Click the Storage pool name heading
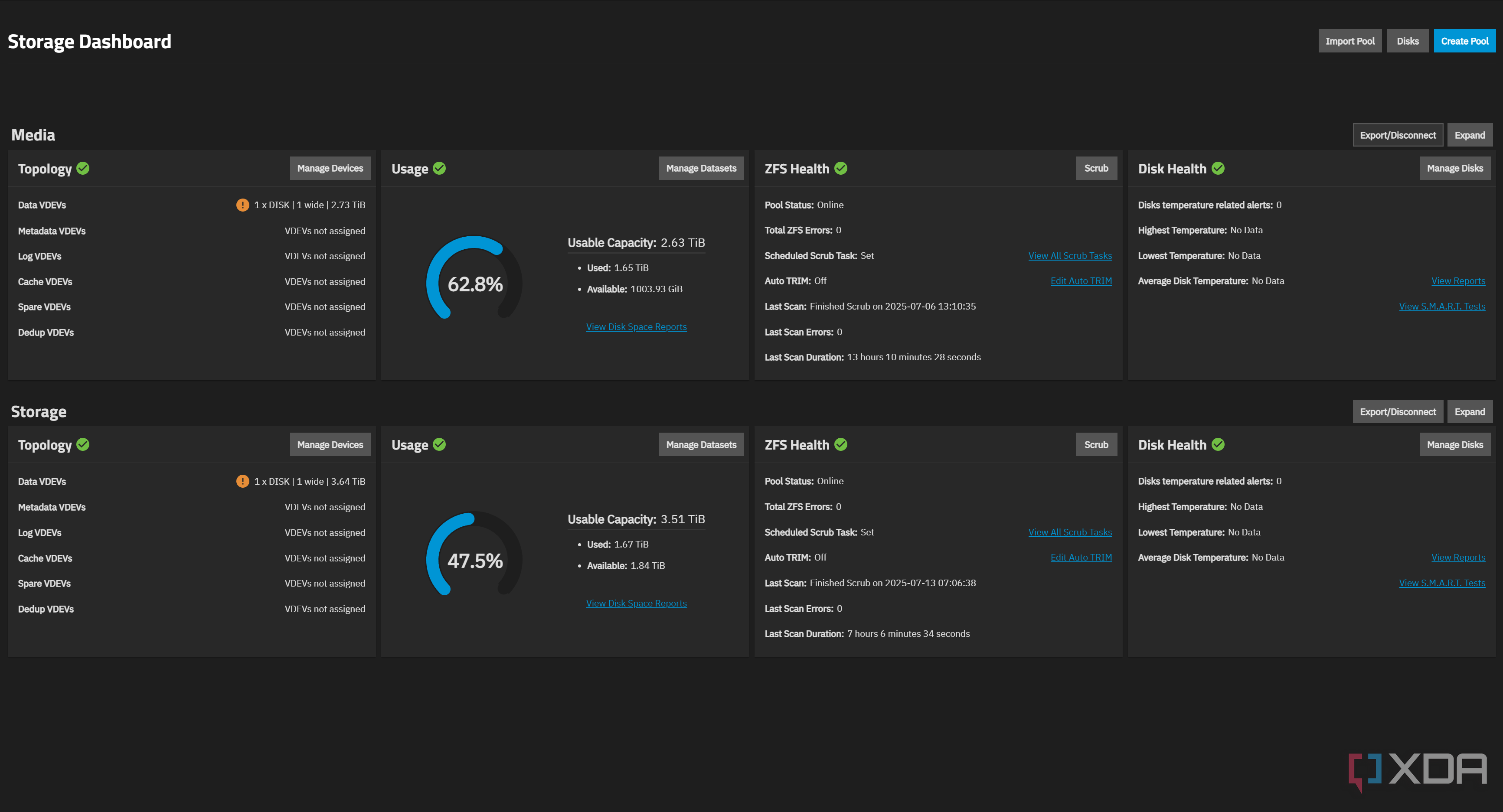Viewport: 1503px width, 812px height. [39, 412]
